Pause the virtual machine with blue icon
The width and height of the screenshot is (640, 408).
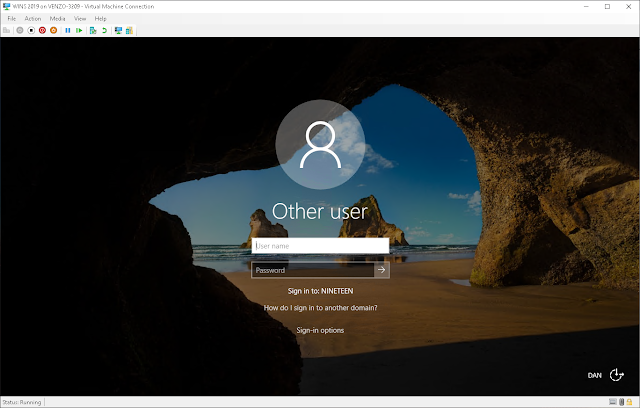tap(68, 31)
